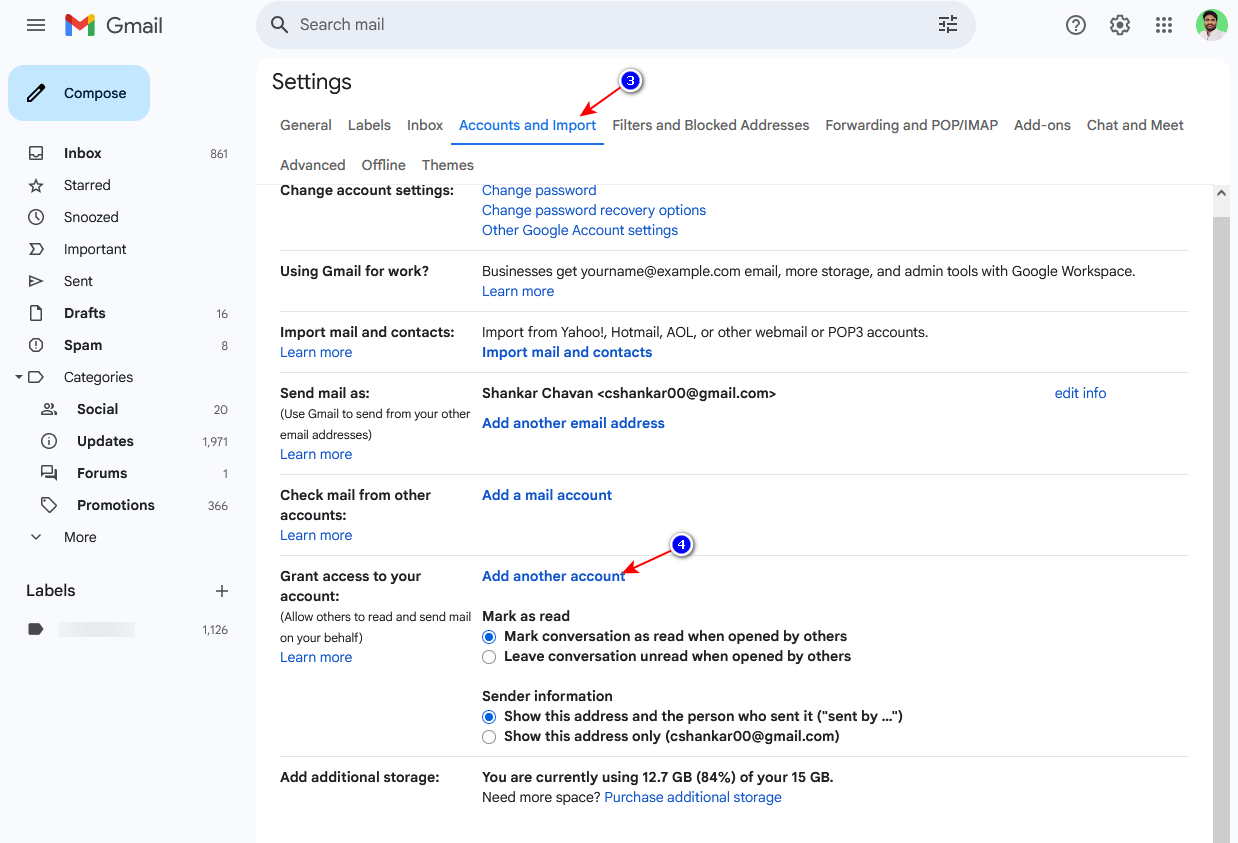Select Show this address only option
Viewport: 1238px width, 843px height.
pyautogui.click(x=489, y=737)
